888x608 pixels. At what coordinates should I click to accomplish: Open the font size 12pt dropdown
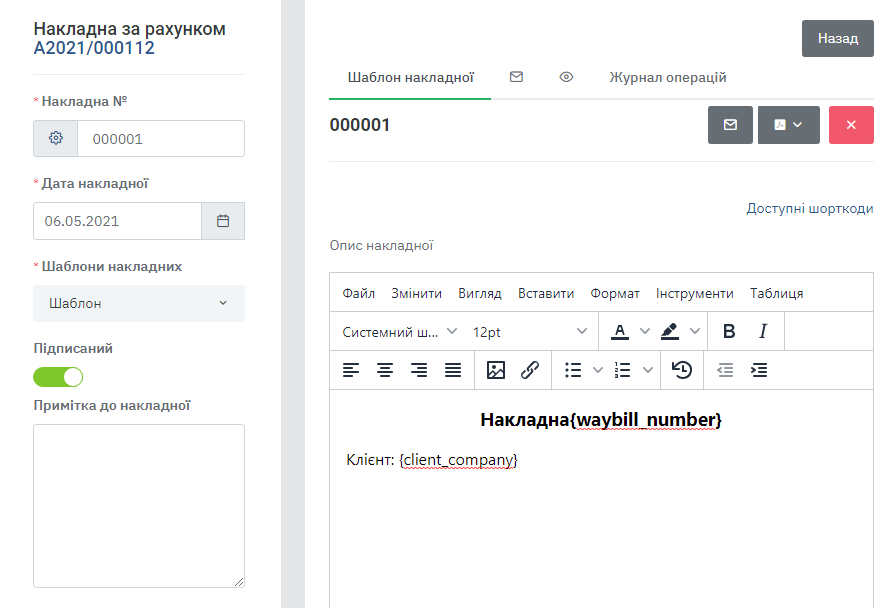click(x=530, y=331)
